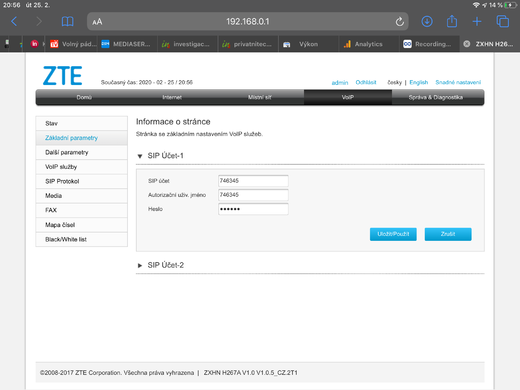The width and height of the screenshot is (520, 390).
Task: Open Správa & Diagnostika menu
Action: (x=436, y=97)
